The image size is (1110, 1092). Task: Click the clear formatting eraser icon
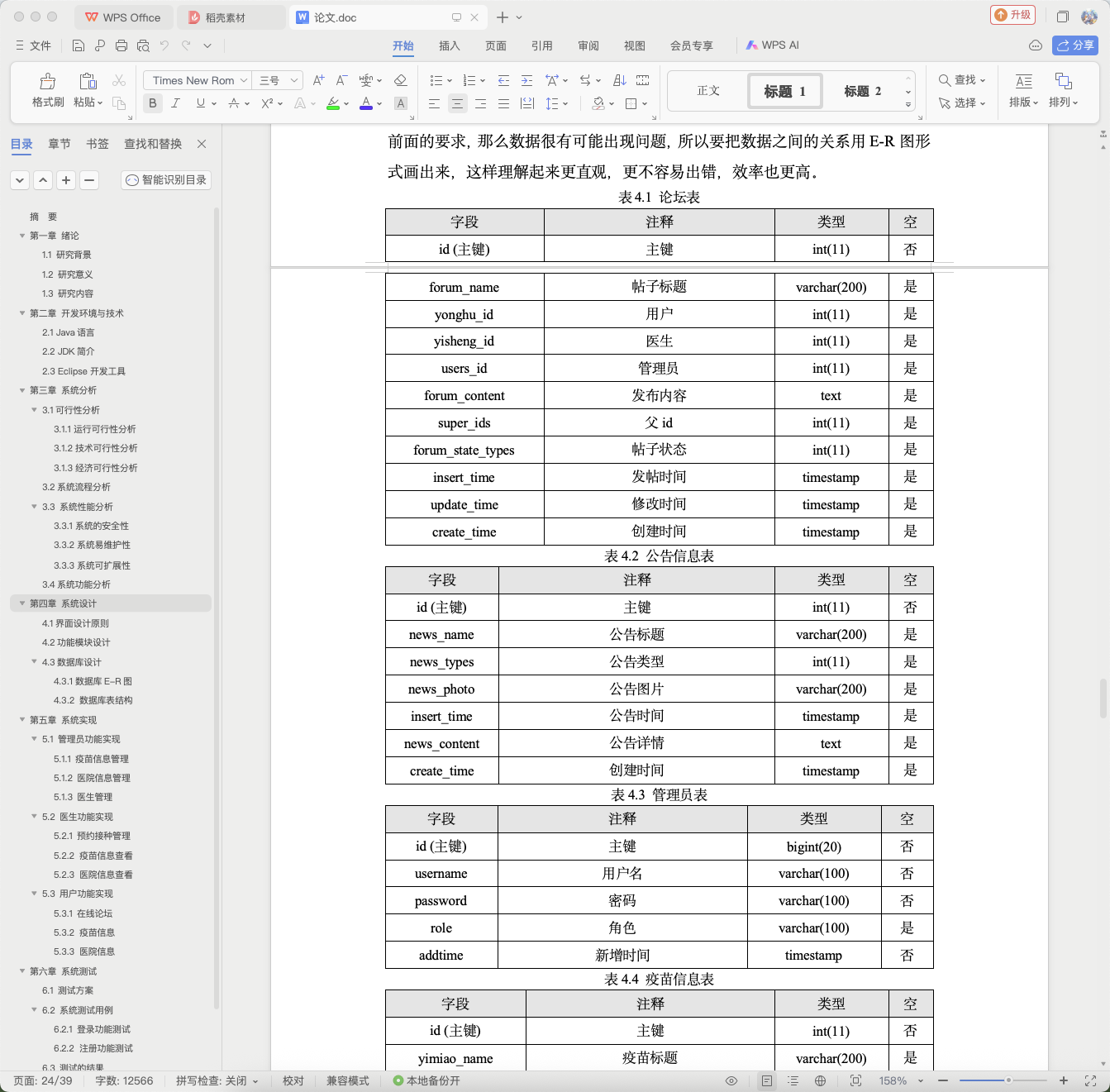[400, 80]
